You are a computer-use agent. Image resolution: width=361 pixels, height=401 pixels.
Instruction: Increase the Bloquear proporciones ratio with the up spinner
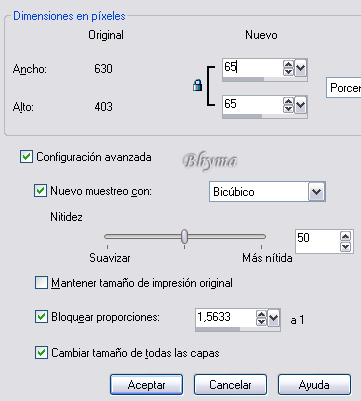(x=261, y=314)
